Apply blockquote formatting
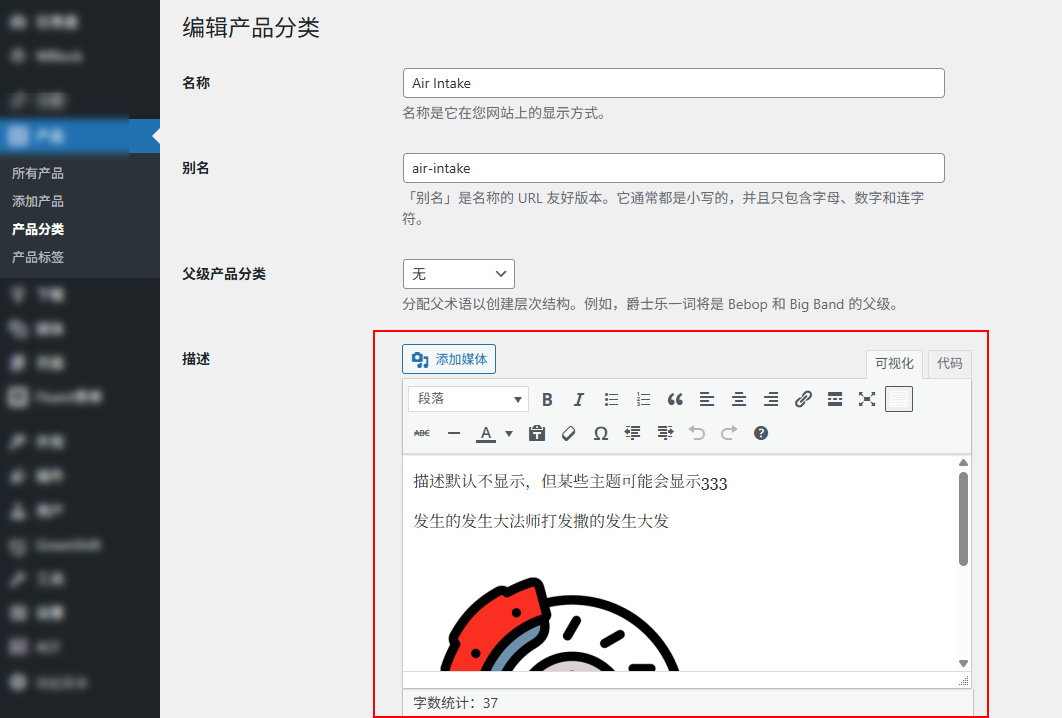The width and height of the screenshot is (1062, 718). click(x=675, y=400)
